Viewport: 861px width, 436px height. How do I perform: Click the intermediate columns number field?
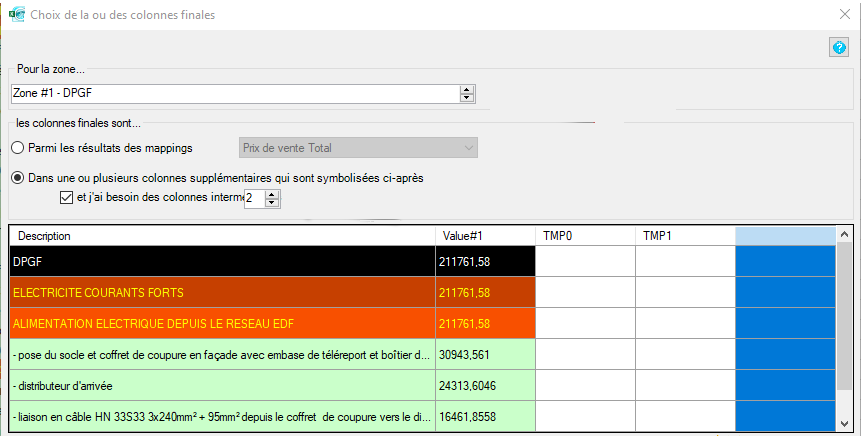tap(255, 198)
